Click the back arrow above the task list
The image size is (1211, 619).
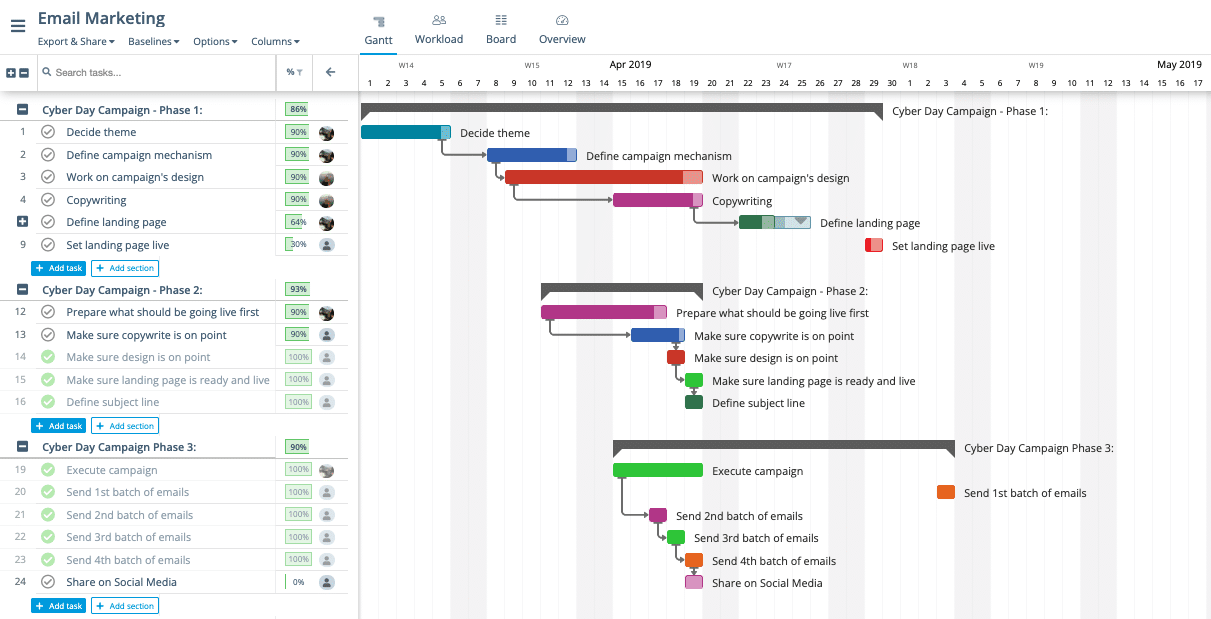coord(330,72)
